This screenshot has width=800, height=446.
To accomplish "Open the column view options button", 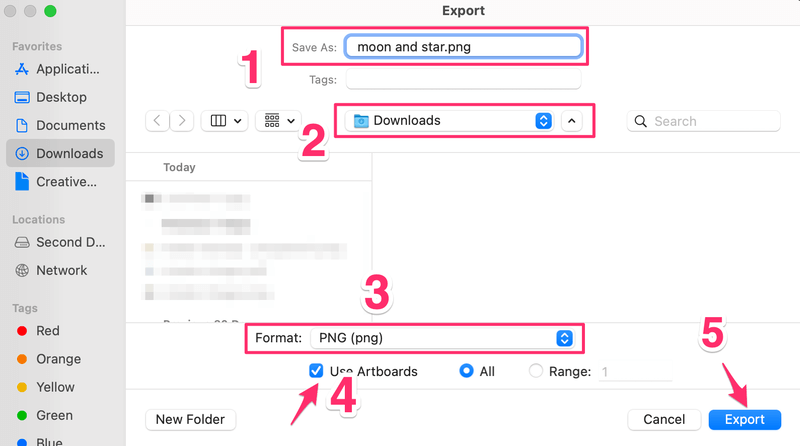I will (225, 121).
